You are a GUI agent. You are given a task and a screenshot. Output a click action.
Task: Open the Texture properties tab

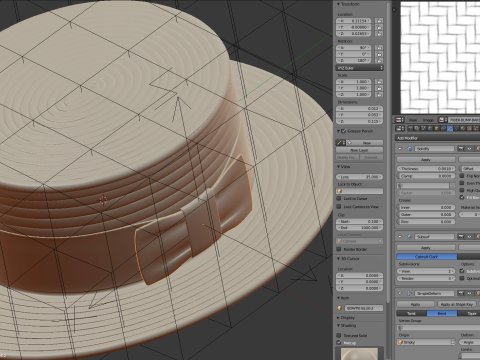(x=470, y=128)
